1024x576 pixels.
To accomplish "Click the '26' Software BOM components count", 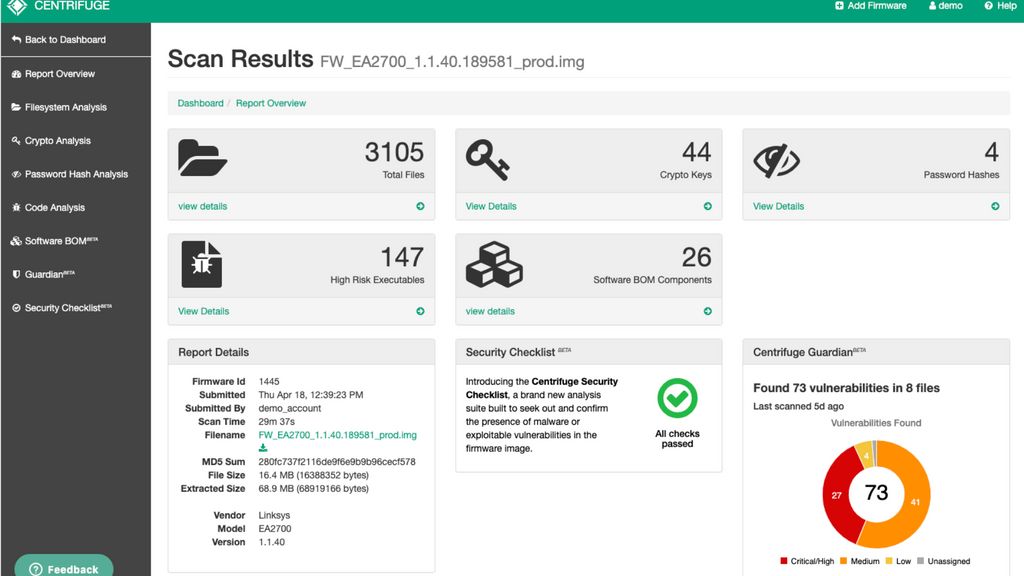I will point(697,257).
